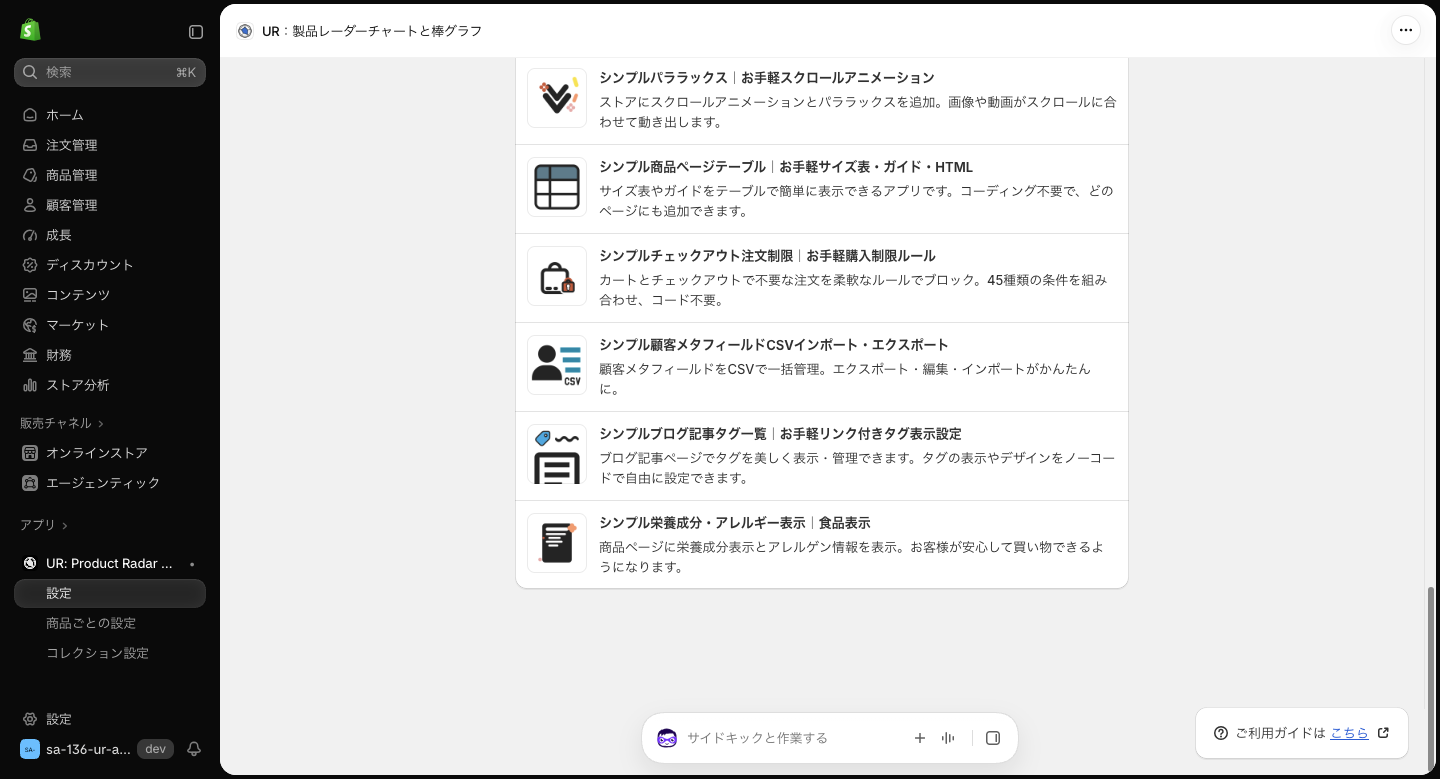This screenshot has width=1440, height=779.
Task: Click the サイドキックと作業する input field
Action: tap(794, 738)
